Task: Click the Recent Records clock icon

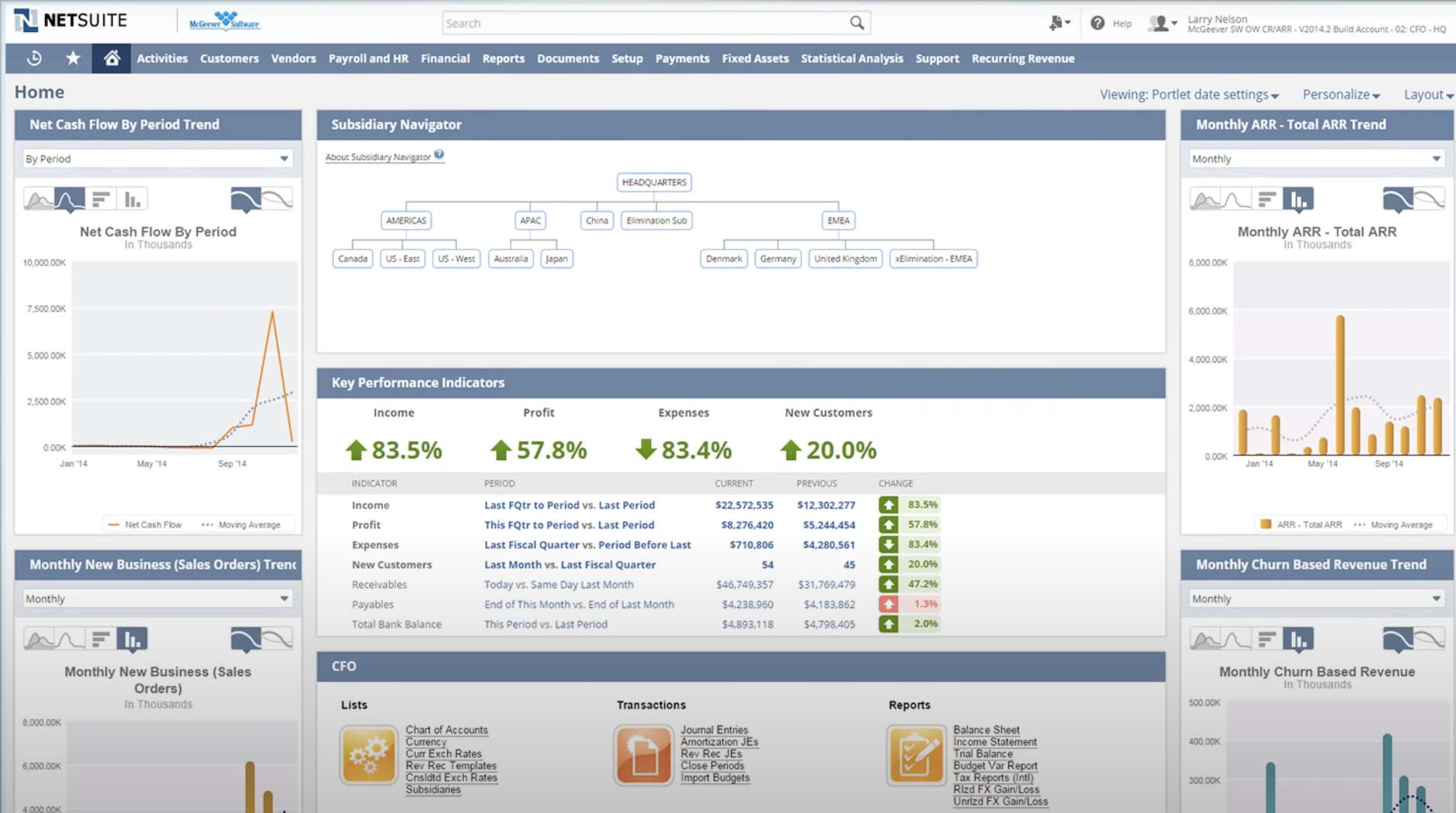Action: click(x=35, y=58)
